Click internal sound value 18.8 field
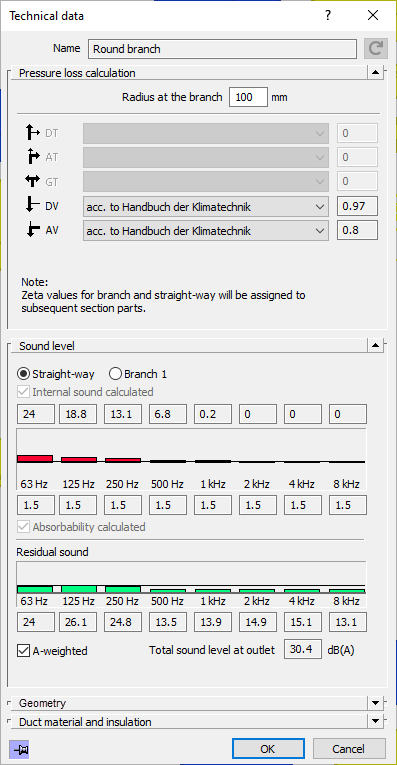The width and height of the screenshot is (397, 765). (x=78, y=414)
